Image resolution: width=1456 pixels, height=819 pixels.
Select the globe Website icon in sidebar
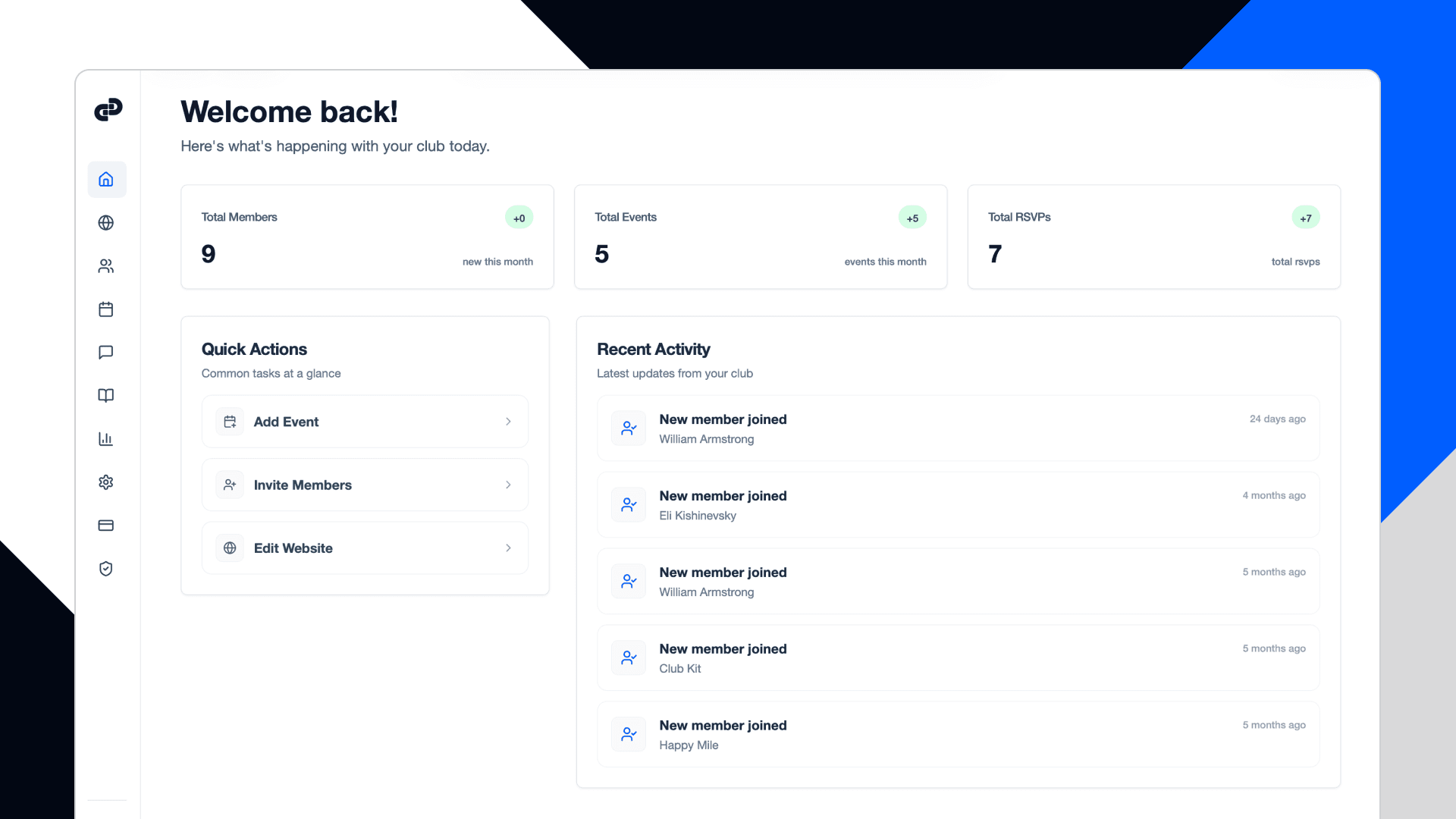(106, 223)
